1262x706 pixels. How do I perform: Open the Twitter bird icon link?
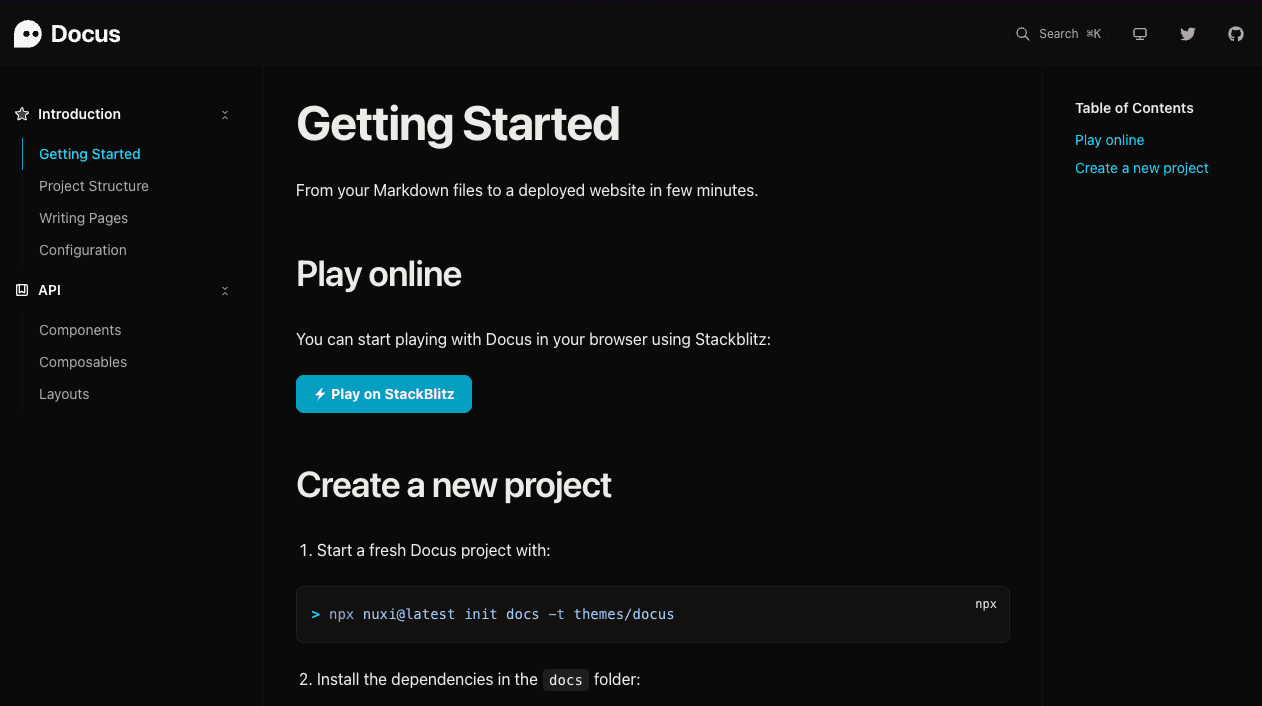(x=1187, y=34)
